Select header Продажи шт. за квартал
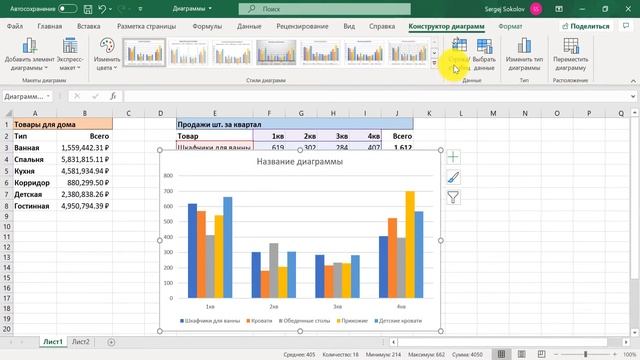The height and width of the screenshot is (360, 640). (294, 124)
